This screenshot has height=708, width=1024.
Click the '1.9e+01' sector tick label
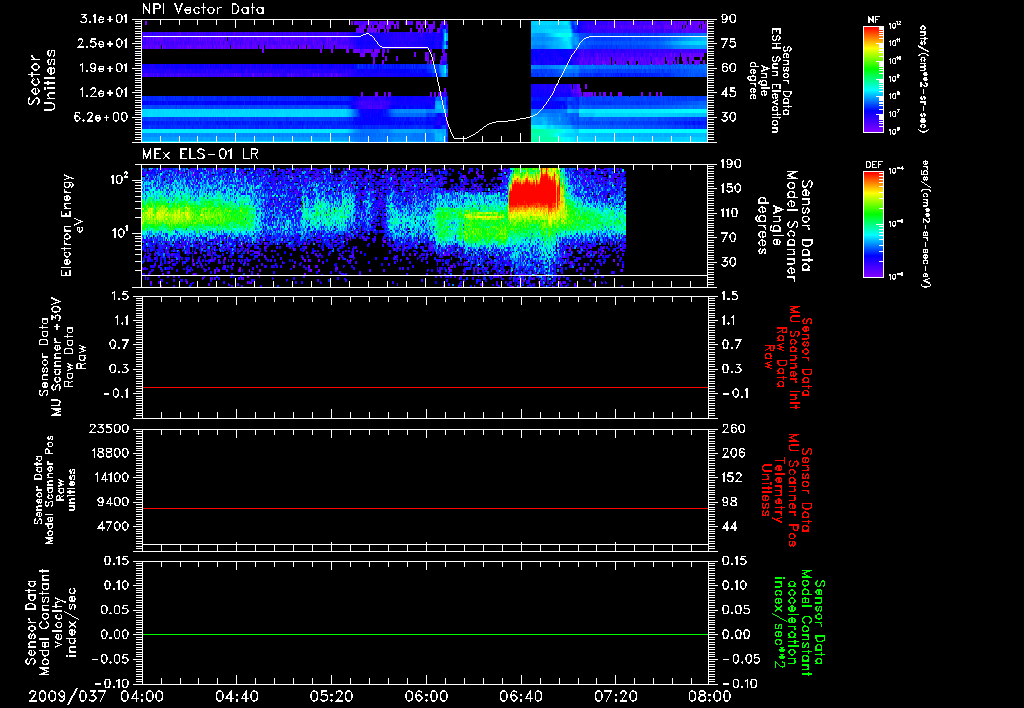pos(104,68)
